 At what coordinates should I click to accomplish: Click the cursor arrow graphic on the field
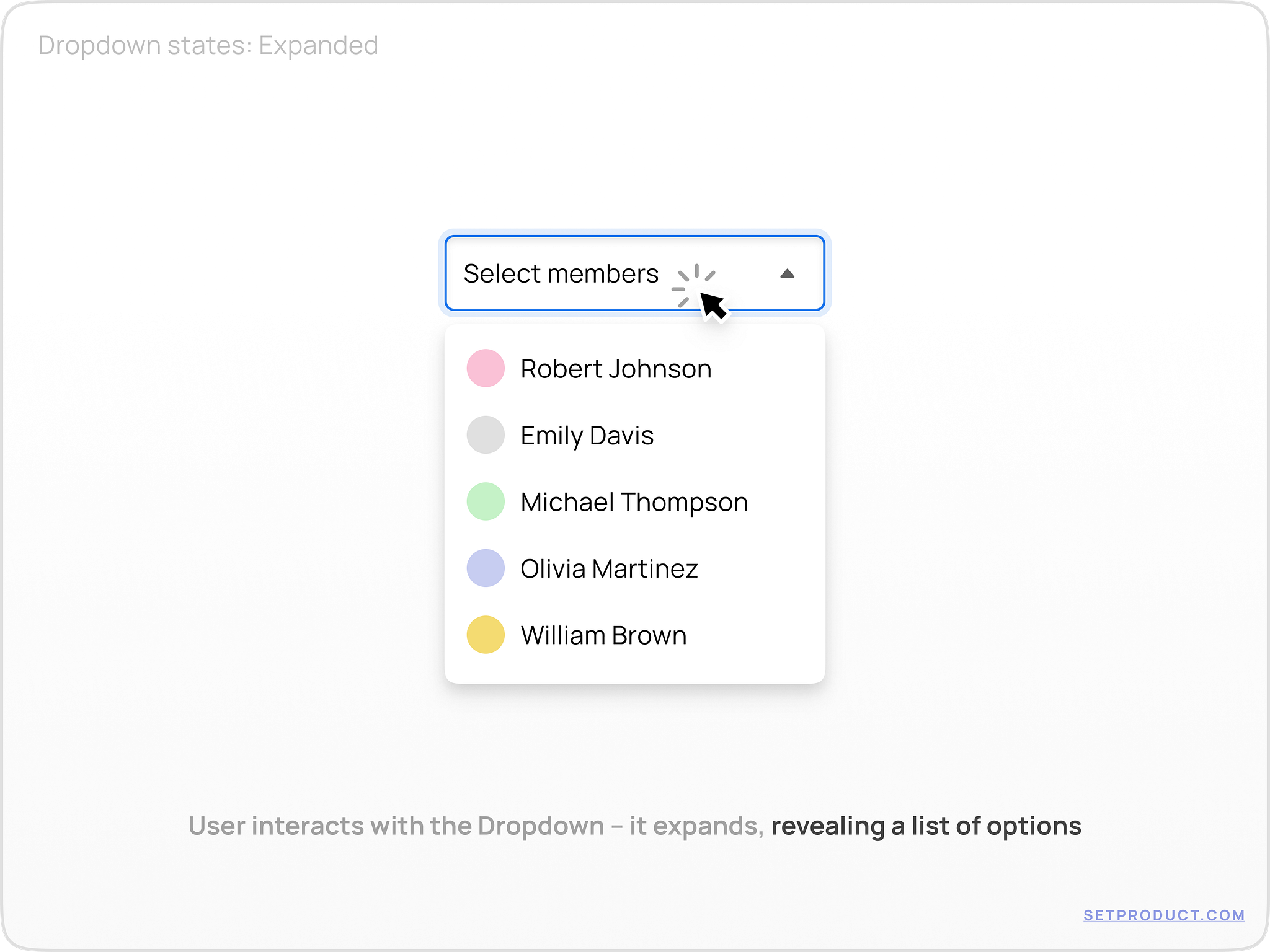(x=713, y=304)
